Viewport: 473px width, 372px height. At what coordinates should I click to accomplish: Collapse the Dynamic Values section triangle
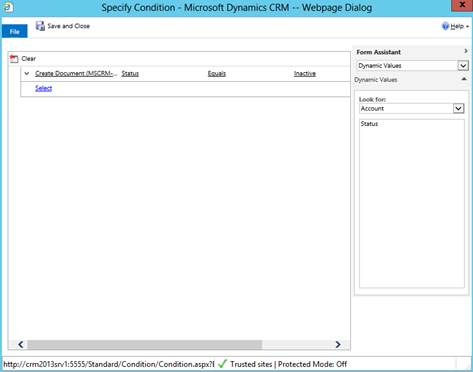(x=464, y=79)
